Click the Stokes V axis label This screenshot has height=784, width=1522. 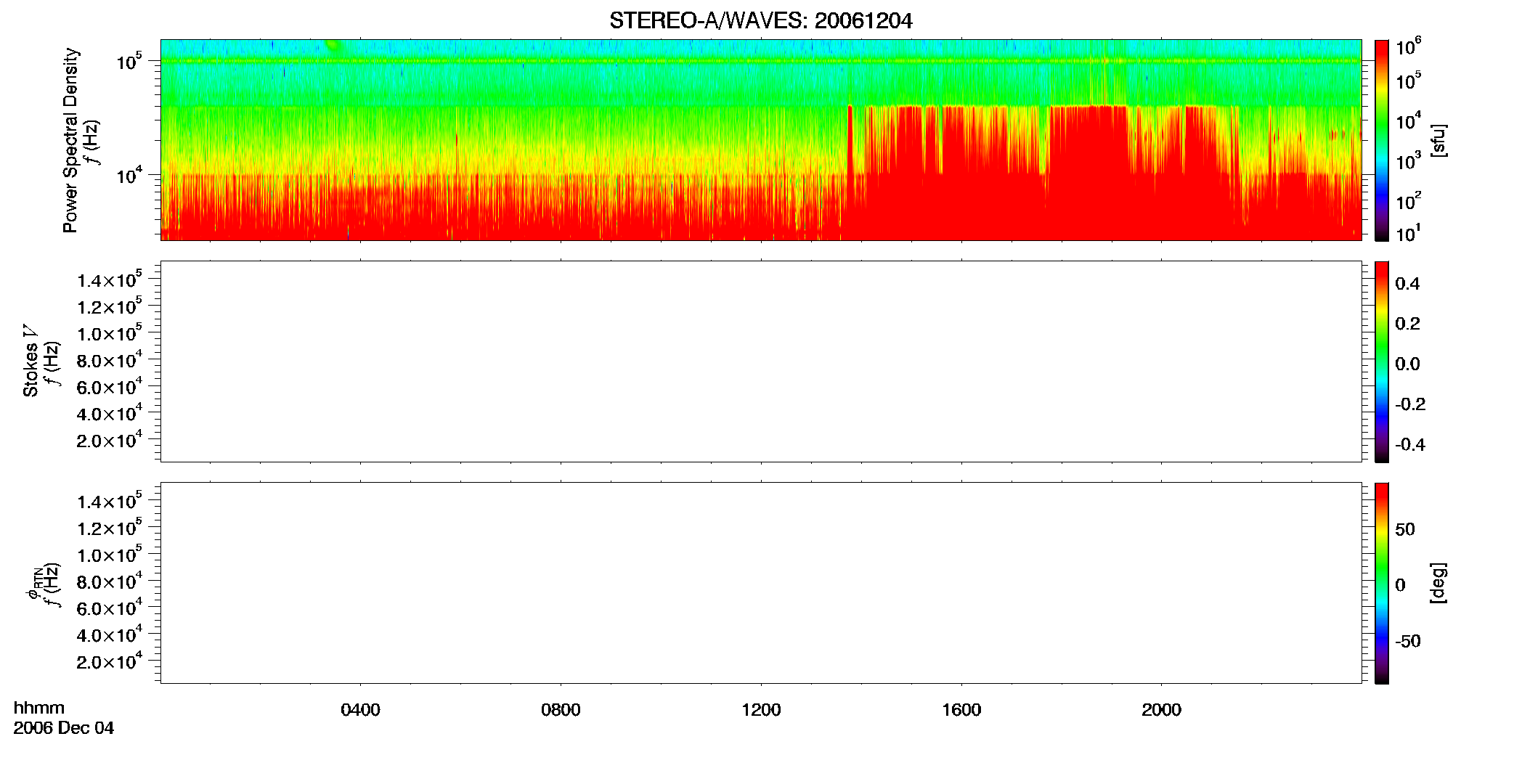(30, 361)
